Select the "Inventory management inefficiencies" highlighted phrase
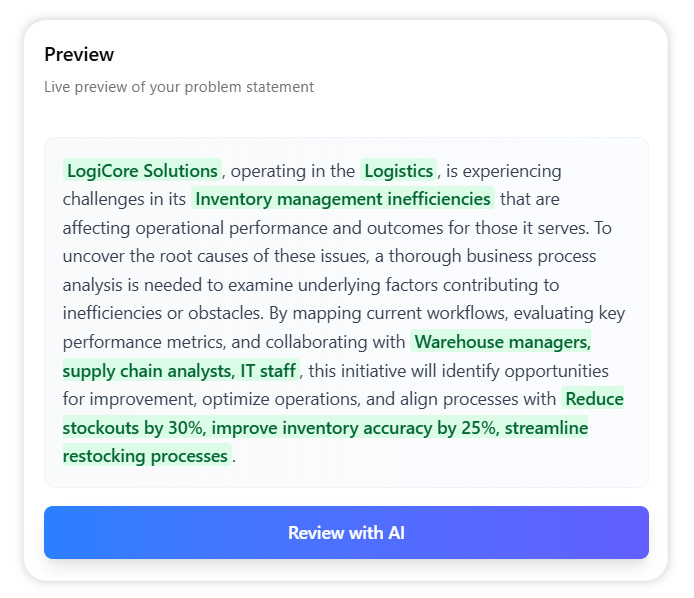694x598 pixels. [342, 199]
